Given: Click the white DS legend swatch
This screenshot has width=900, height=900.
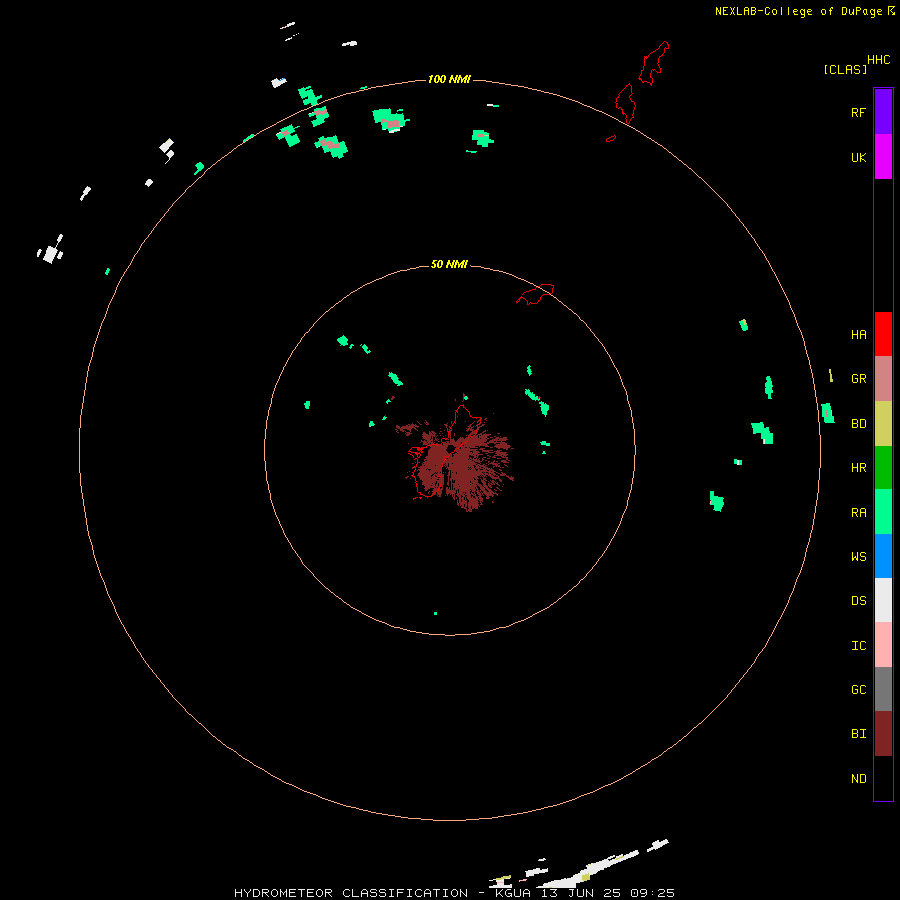Looking at the screenshot, I should tap(883, 600).
